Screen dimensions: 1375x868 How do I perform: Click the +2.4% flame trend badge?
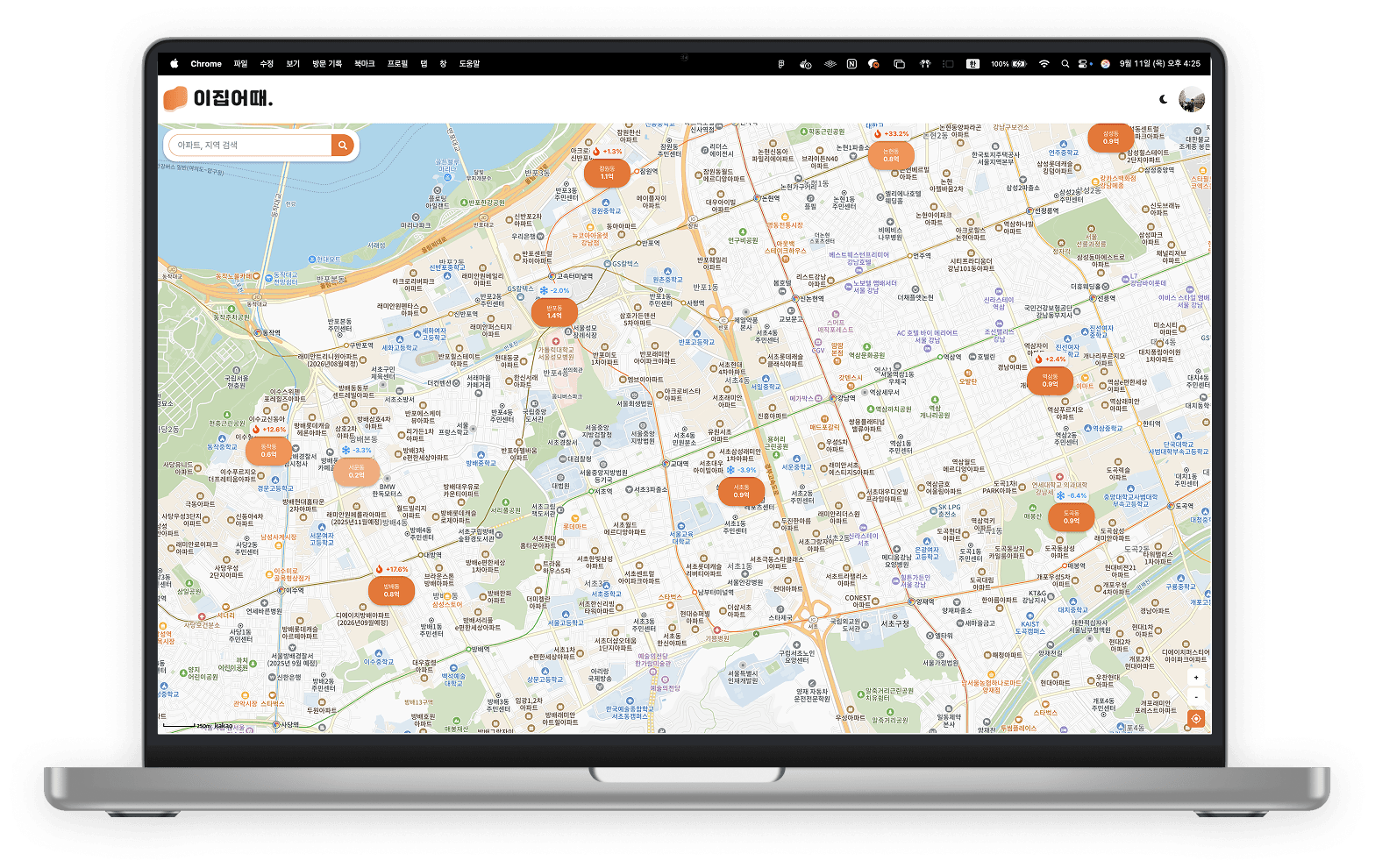click(1050, 359)
